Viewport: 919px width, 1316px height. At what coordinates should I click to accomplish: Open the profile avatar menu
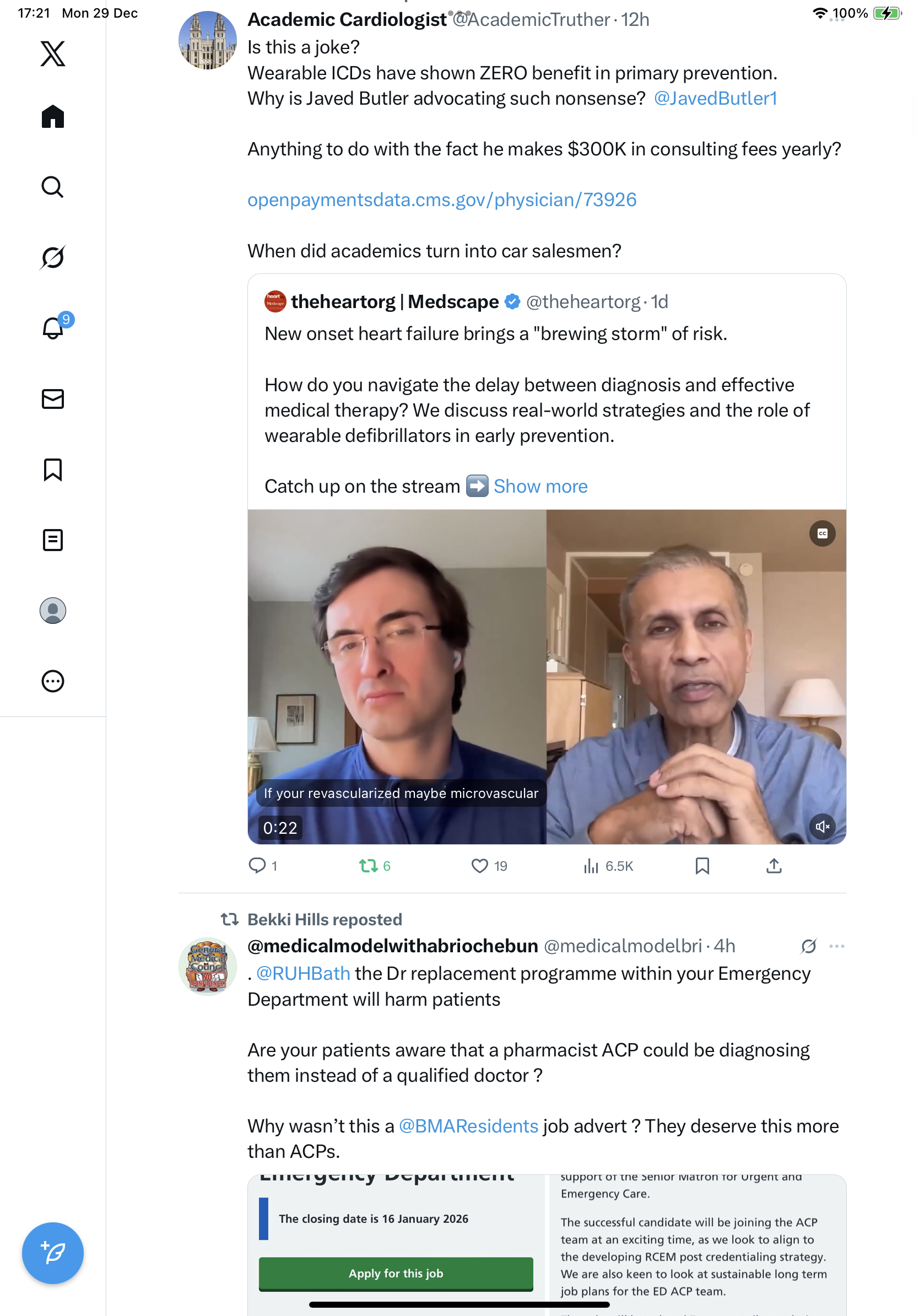(53, 611)
